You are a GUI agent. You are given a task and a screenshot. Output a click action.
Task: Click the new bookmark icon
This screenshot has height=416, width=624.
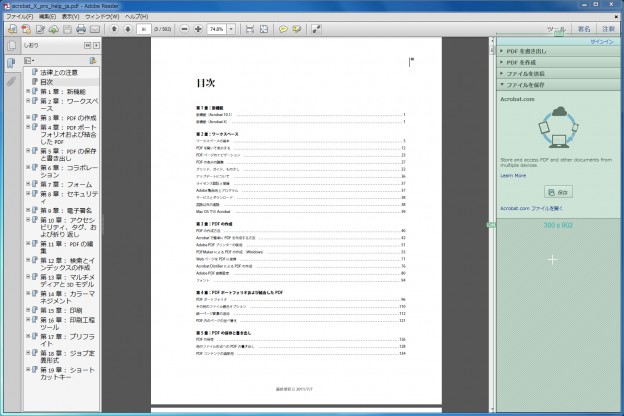pos(93,61)
